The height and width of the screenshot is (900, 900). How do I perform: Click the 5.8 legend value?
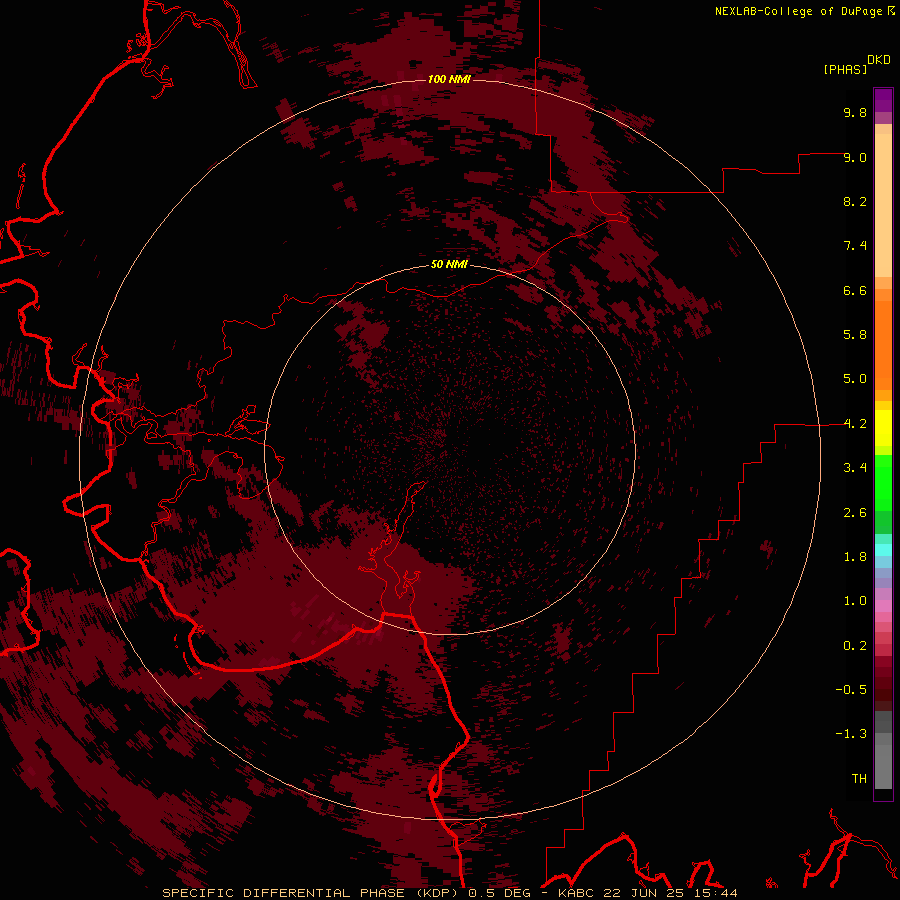coord(855,335)
